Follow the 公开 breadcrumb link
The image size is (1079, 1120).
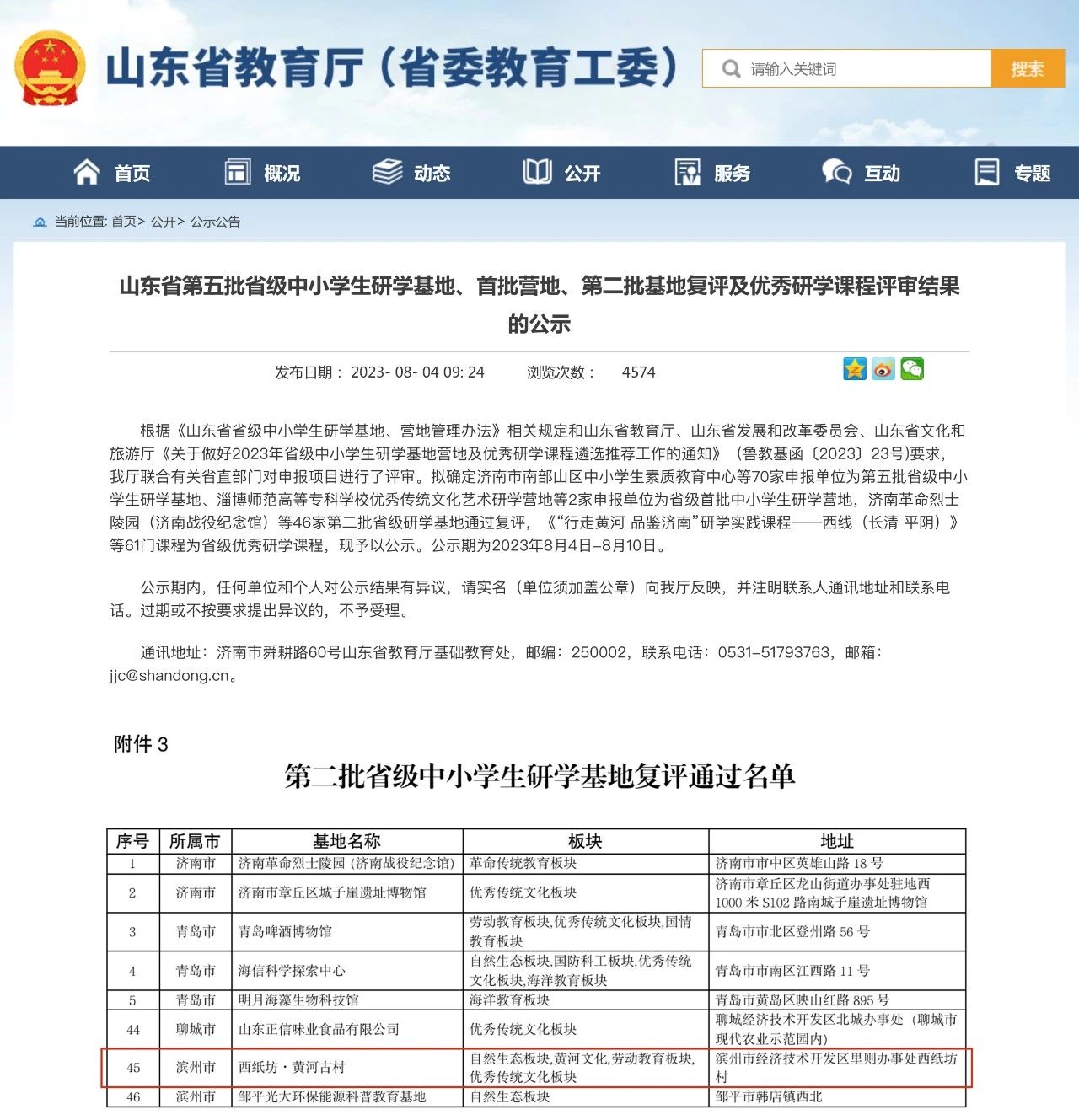(163, 222)
